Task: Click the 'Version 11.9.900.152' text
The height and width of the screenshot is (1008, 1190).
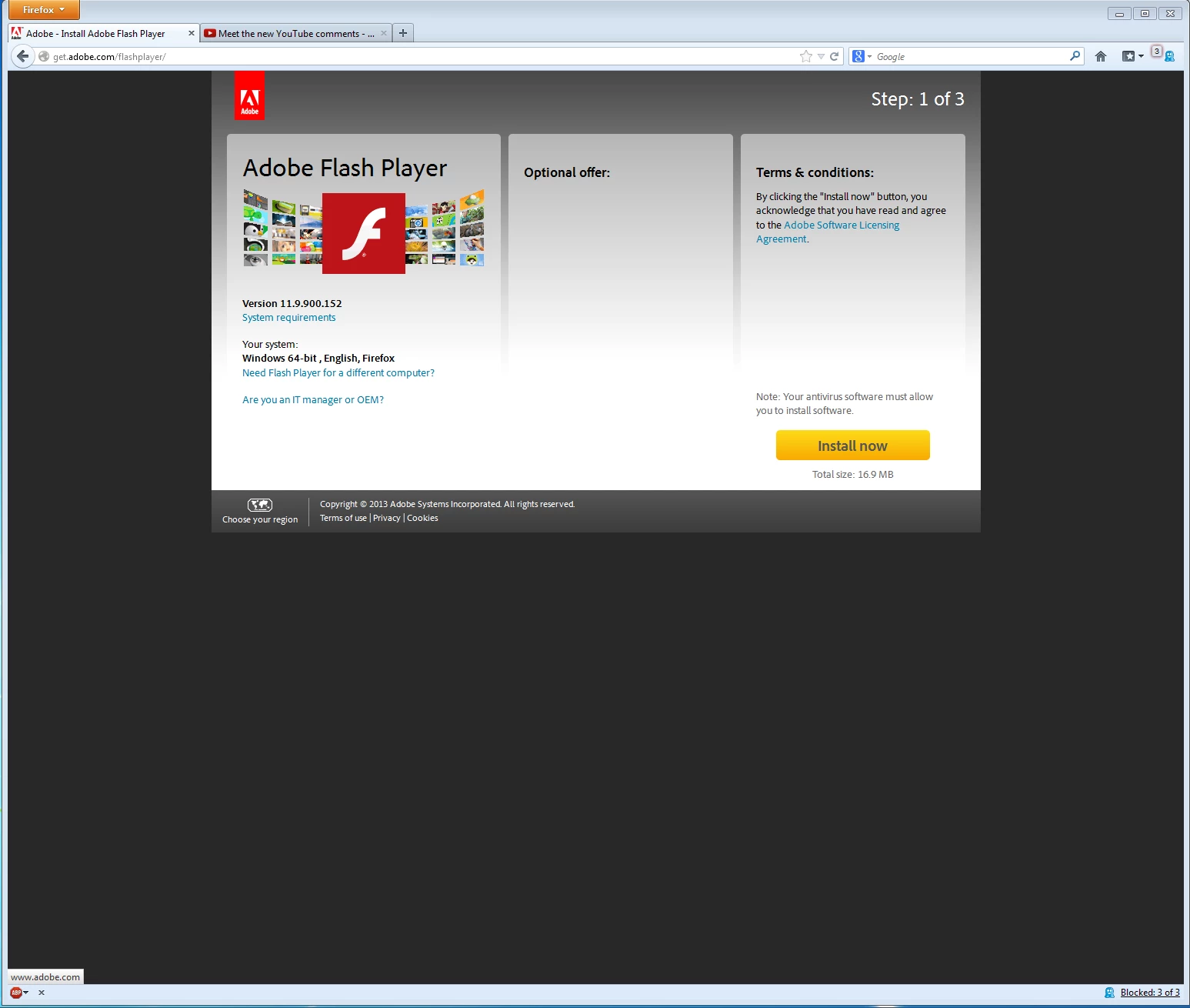Action: [292, 303]
